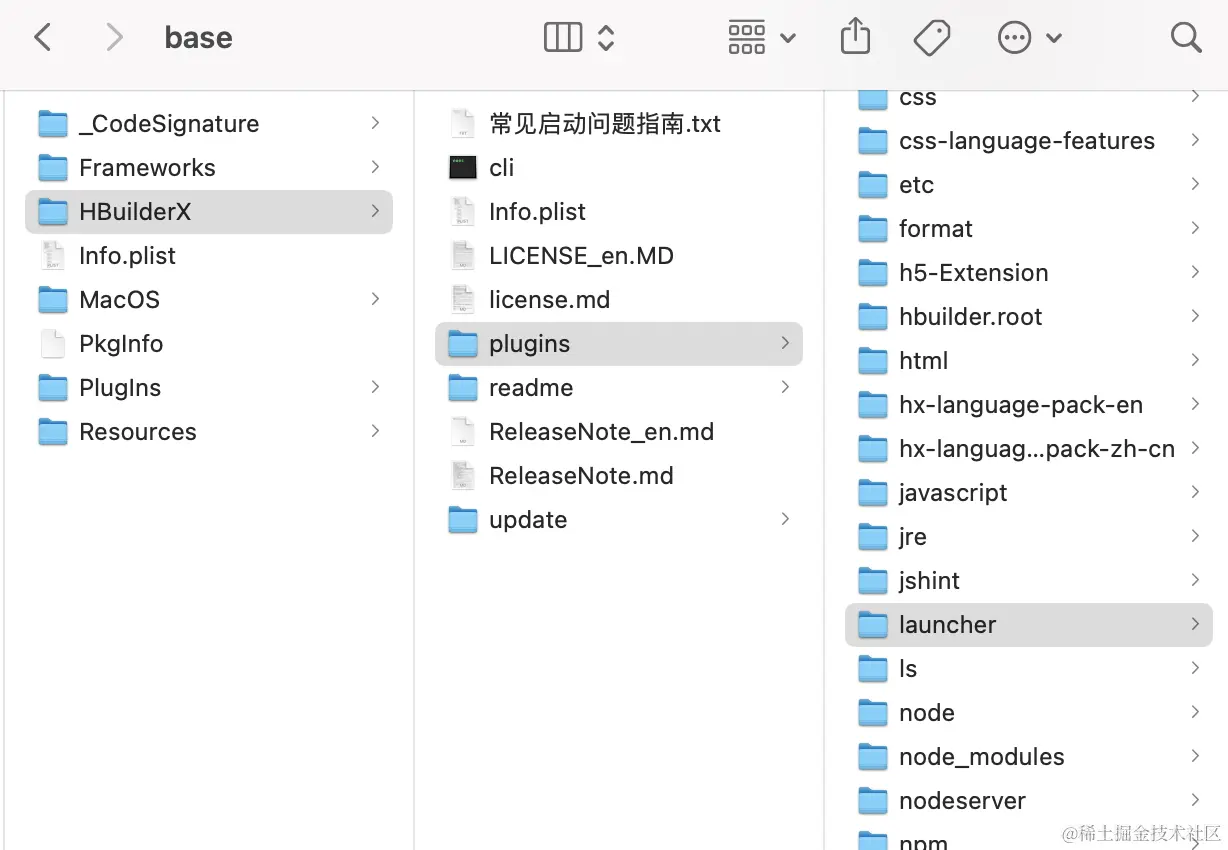Open the group-by grid icon
Image resolution: width=1228 pixels, height=850 pixels.
(x=747, y=38)
